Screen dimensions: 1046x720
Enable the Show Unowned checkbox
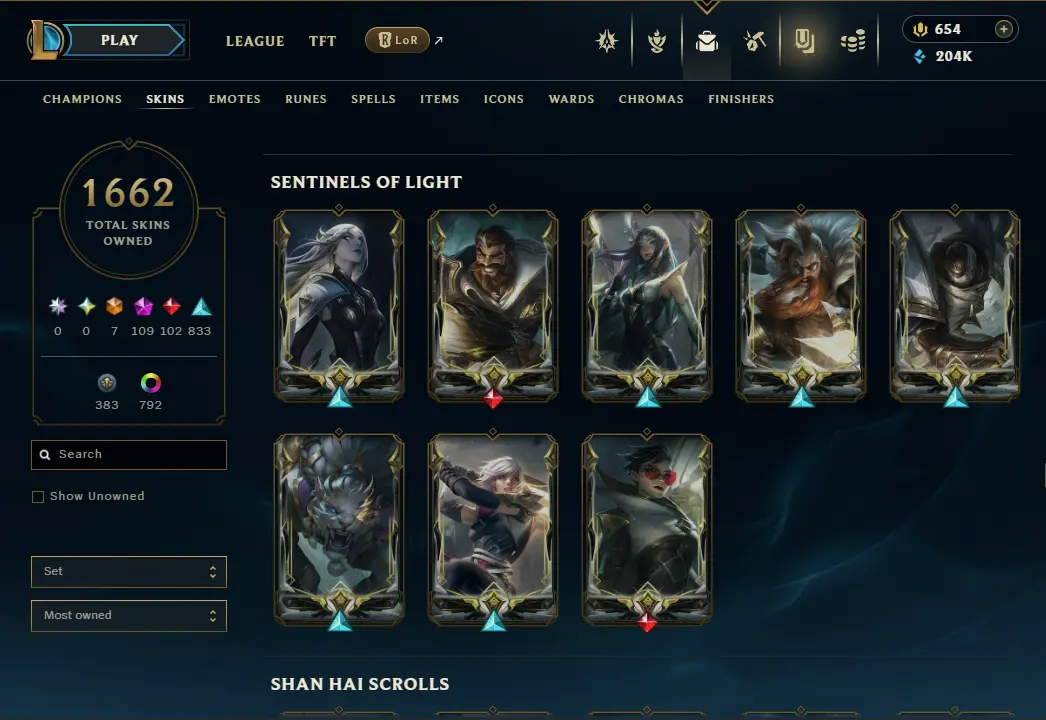point(38,496)
